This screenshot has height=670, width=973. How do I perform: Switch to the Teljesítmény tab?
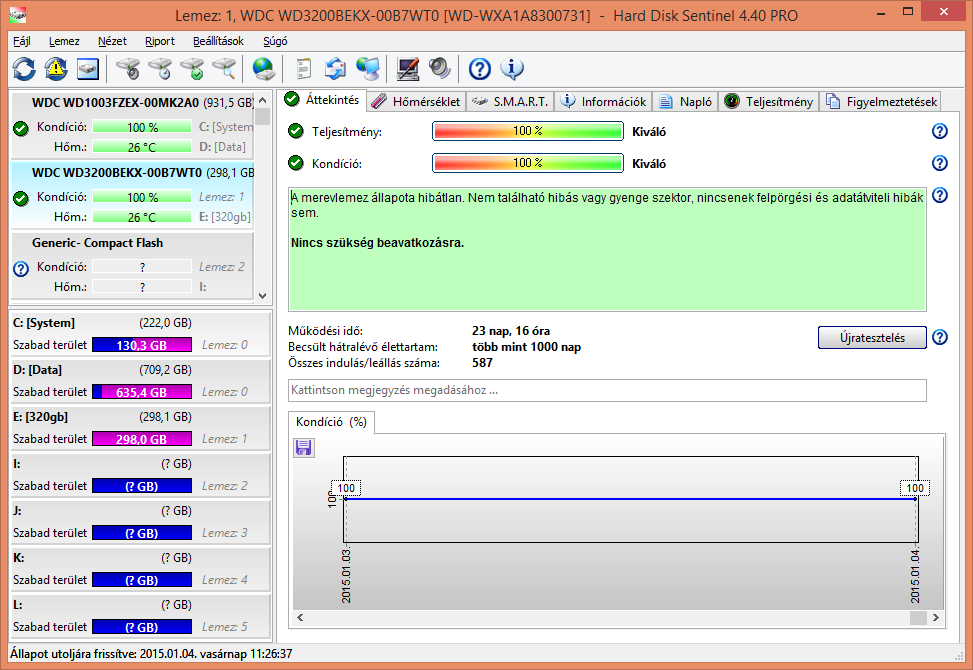(768, 102)
